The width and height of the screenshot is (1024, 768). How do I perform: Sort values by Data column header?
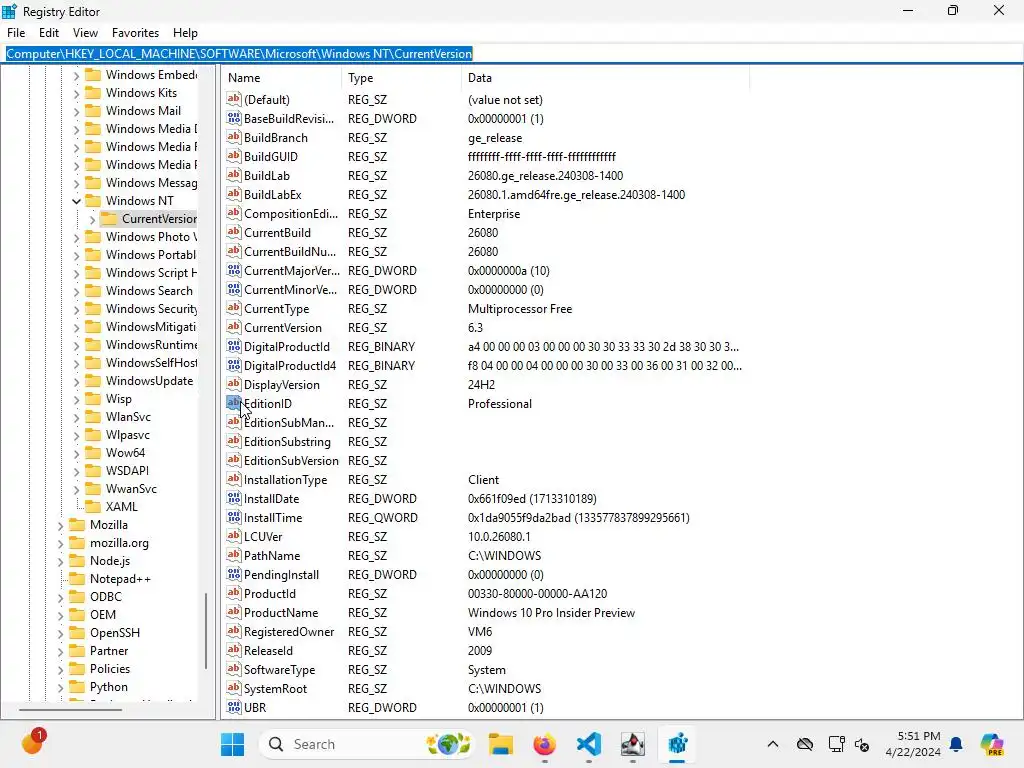pyautogui.click(x=605, y=78)
